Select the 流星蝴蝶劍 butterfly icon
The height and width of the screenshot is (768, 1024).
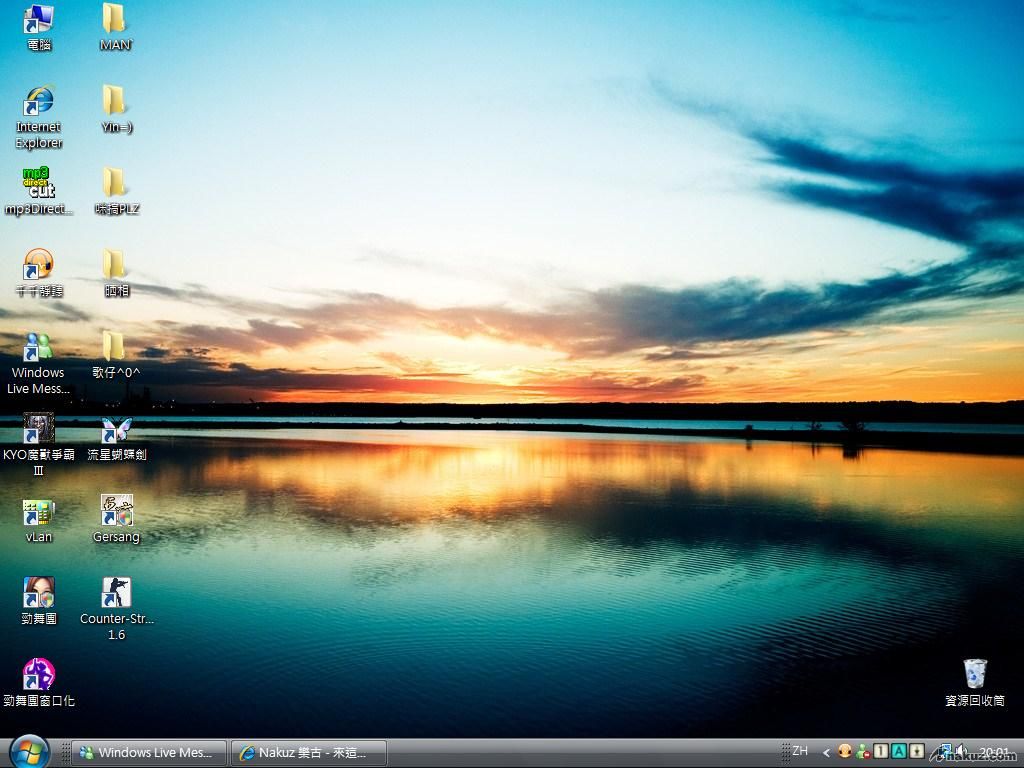pyautogui.click(x=116, y=430)
